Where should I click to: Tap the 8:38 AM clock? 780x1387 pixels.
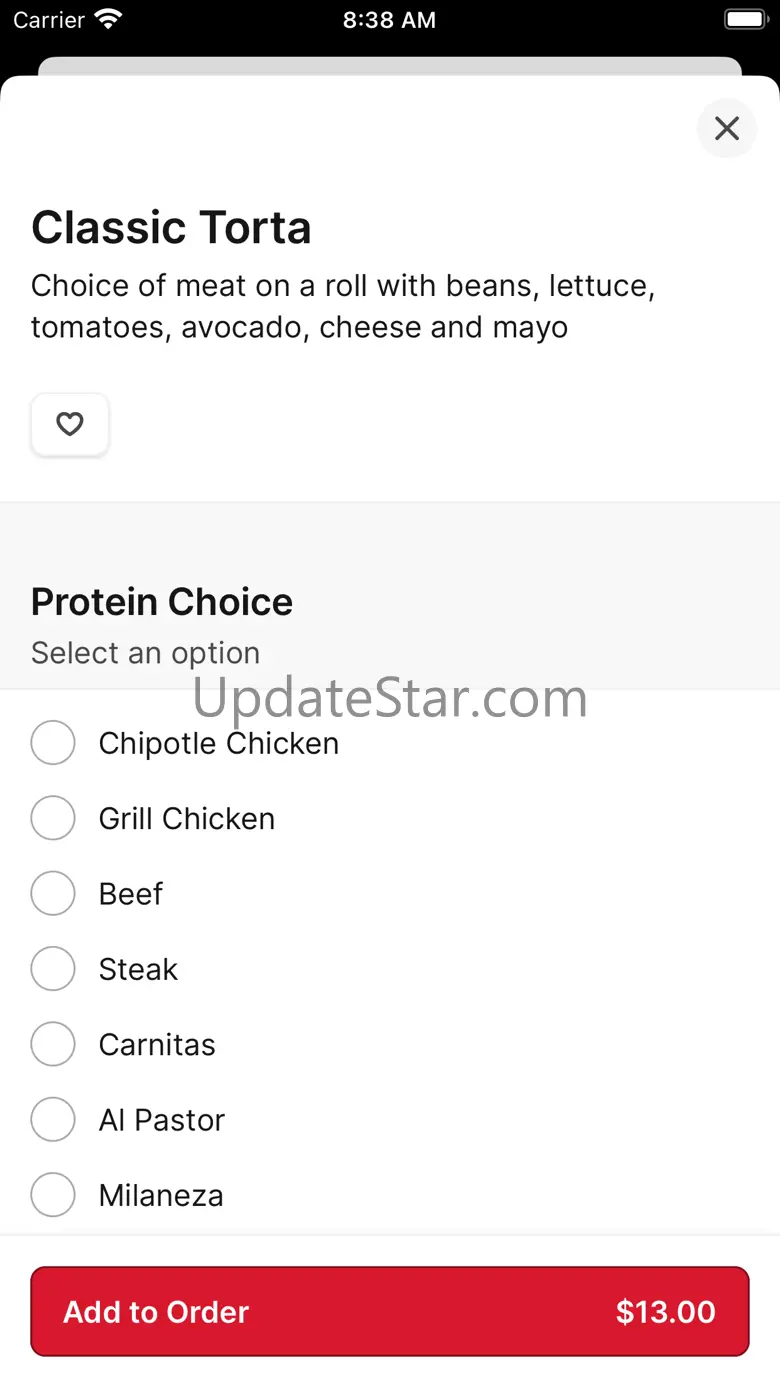[389, 20]
